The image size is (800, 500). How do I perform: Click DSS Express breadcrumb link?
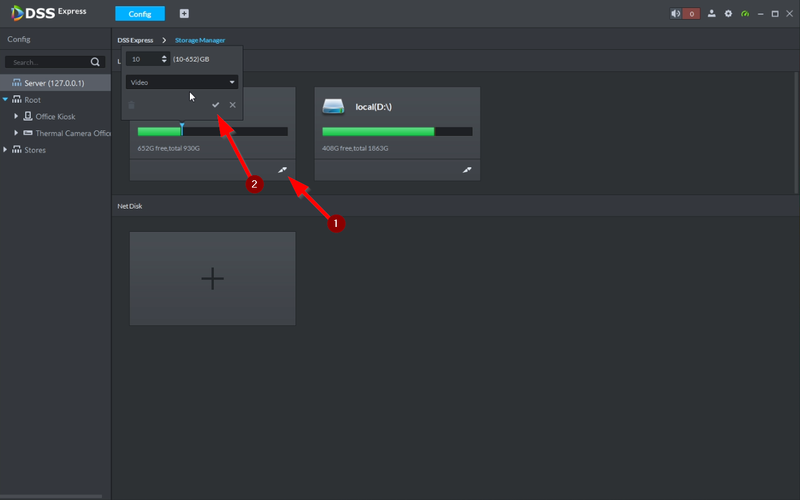click(x=135, y=40)
